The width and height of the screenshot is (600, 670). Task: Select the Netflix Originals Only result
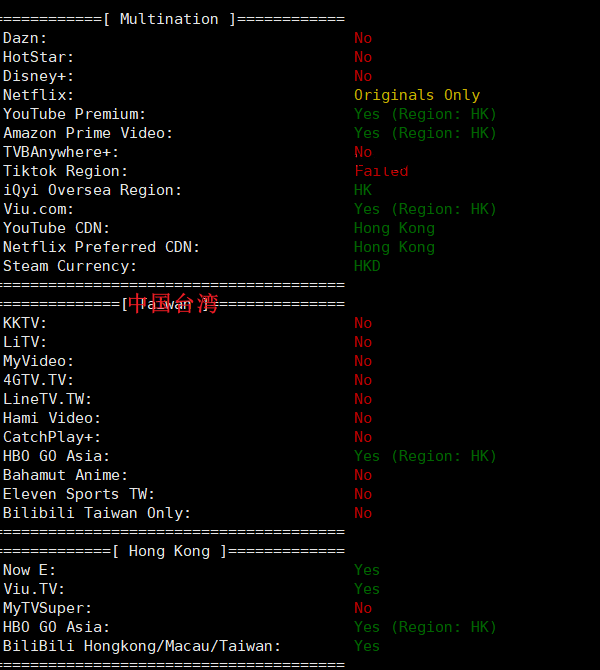click(417, 95)
